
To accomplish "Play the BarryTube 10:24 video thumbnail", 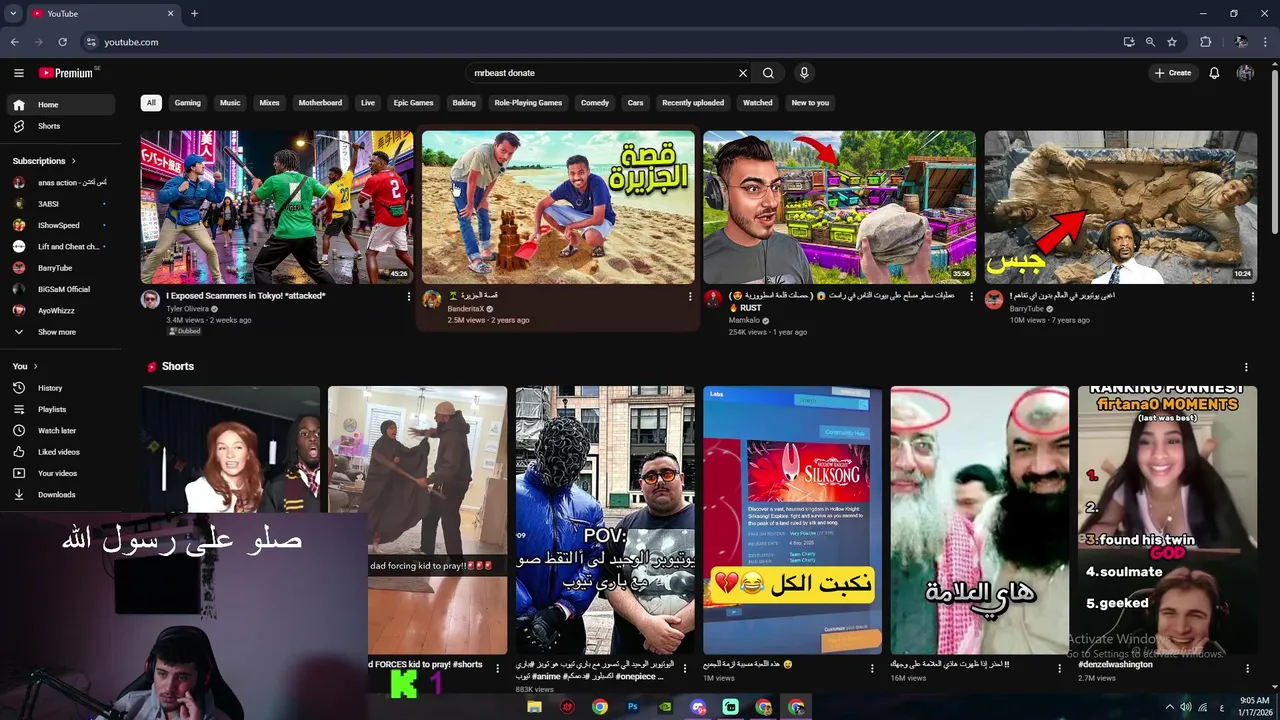I will point(1121,207).
